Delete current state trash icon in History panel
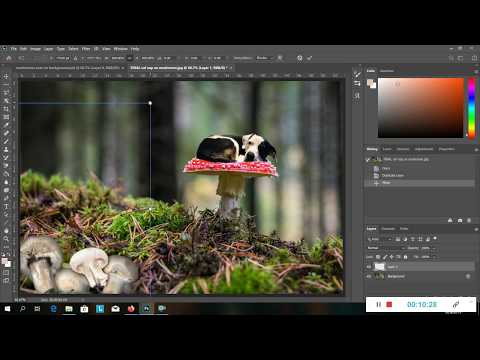This screenshot has height=360, width=480. pos(469,220)
